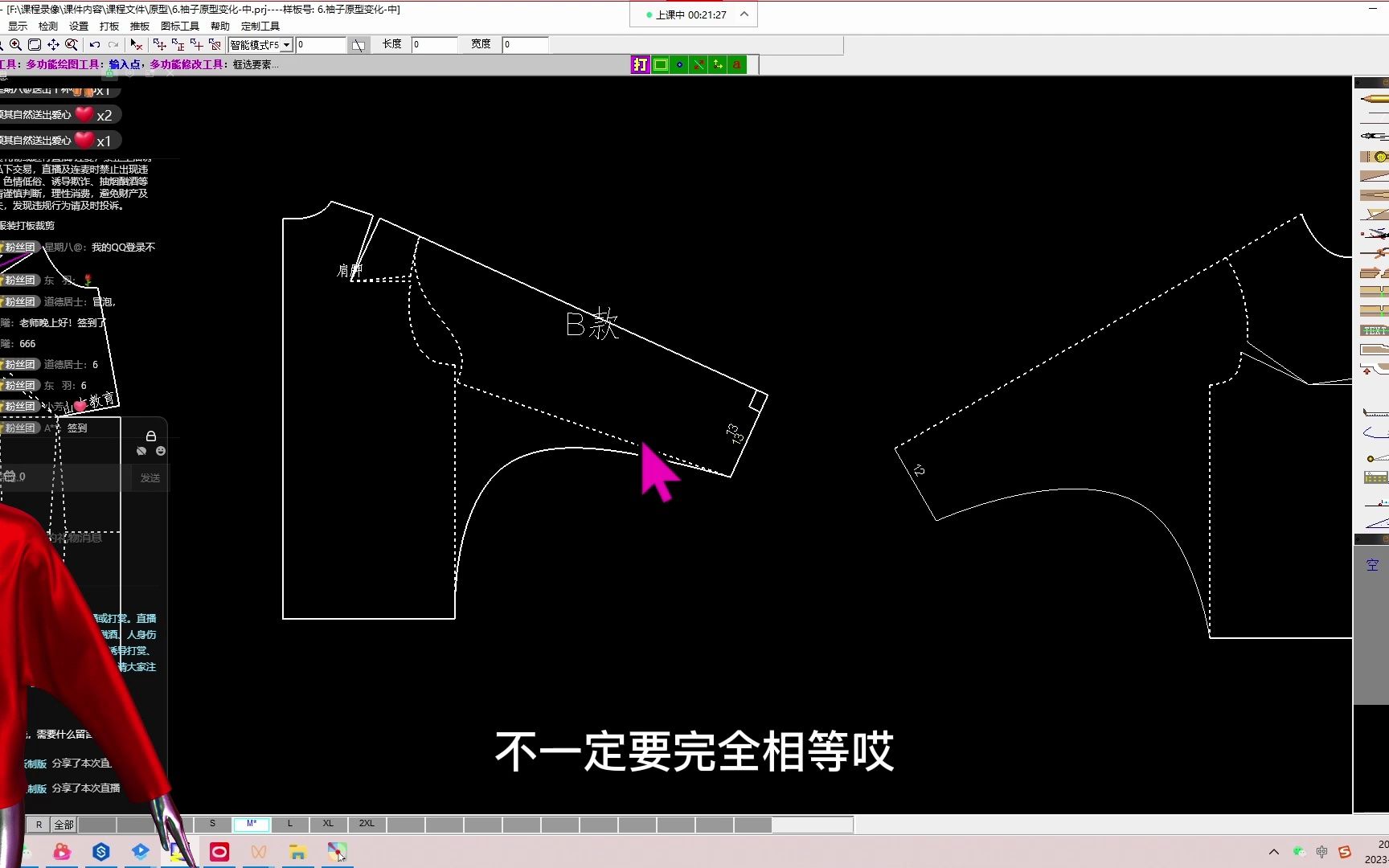Open the blue hexagon S app in taskbar
1389x868 pixels.
(101, 852)
